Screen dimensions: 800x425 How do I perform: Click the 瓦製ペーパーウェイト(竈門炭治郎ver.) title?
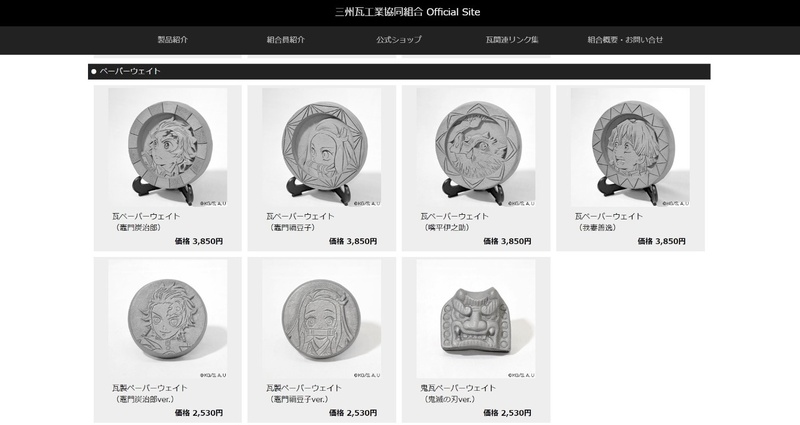click(149, 393)
